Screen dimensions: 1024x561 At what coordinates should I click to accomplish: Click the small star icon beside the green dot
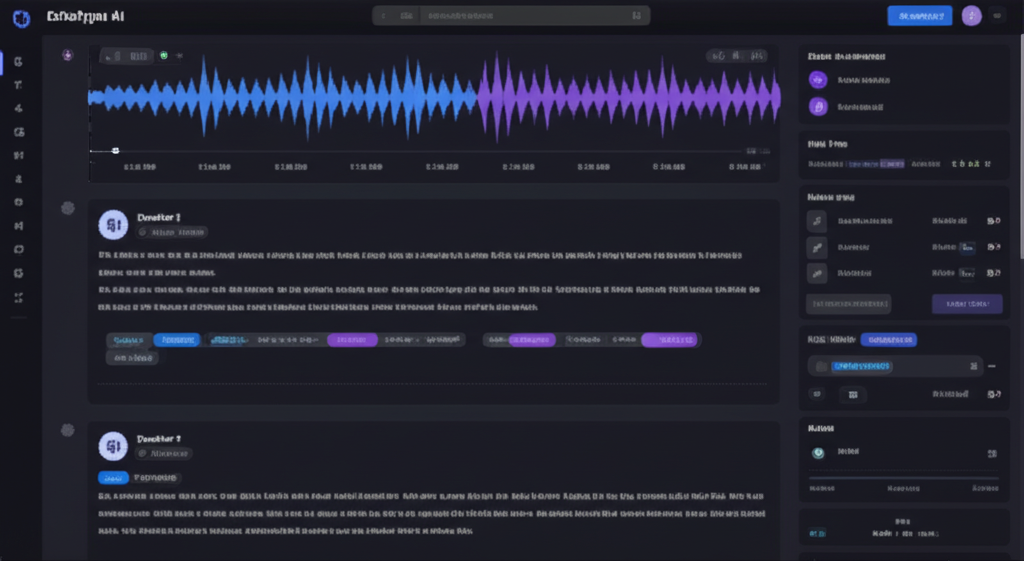[179, 56]
